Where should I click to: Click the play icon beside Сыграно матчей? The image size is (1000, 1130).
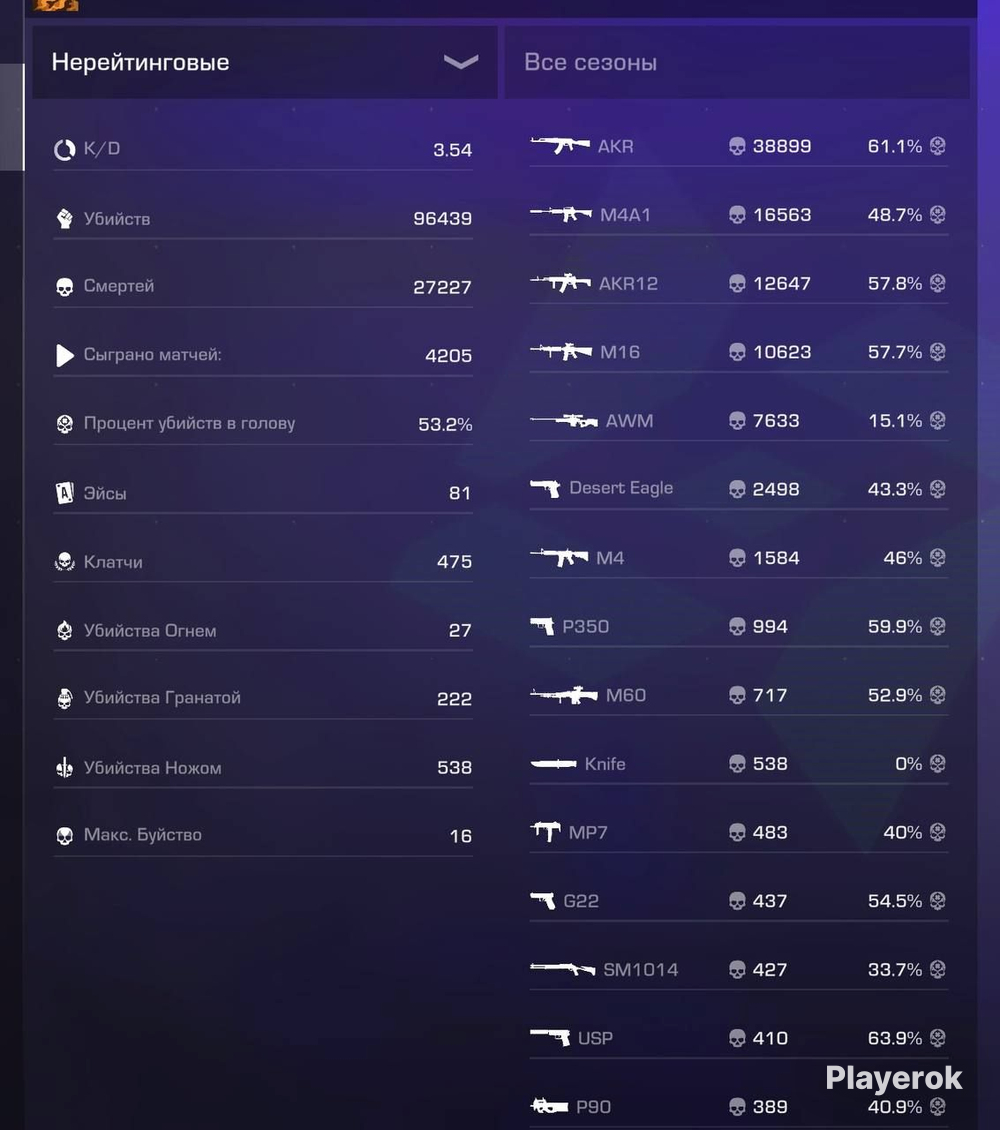coord(65,355)
